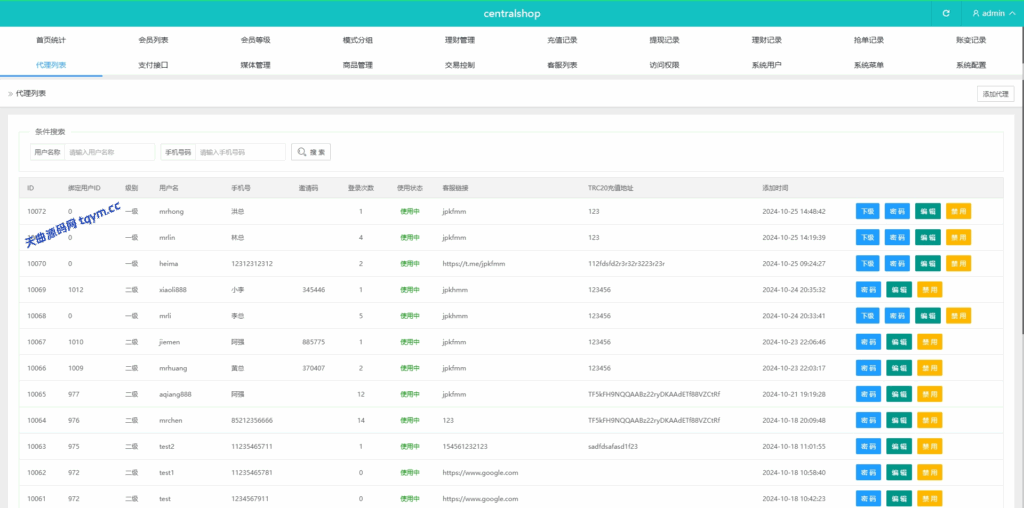Click 下级 button for user mrhong
The image size is (1024, 508).
click(x=868, y=211)
